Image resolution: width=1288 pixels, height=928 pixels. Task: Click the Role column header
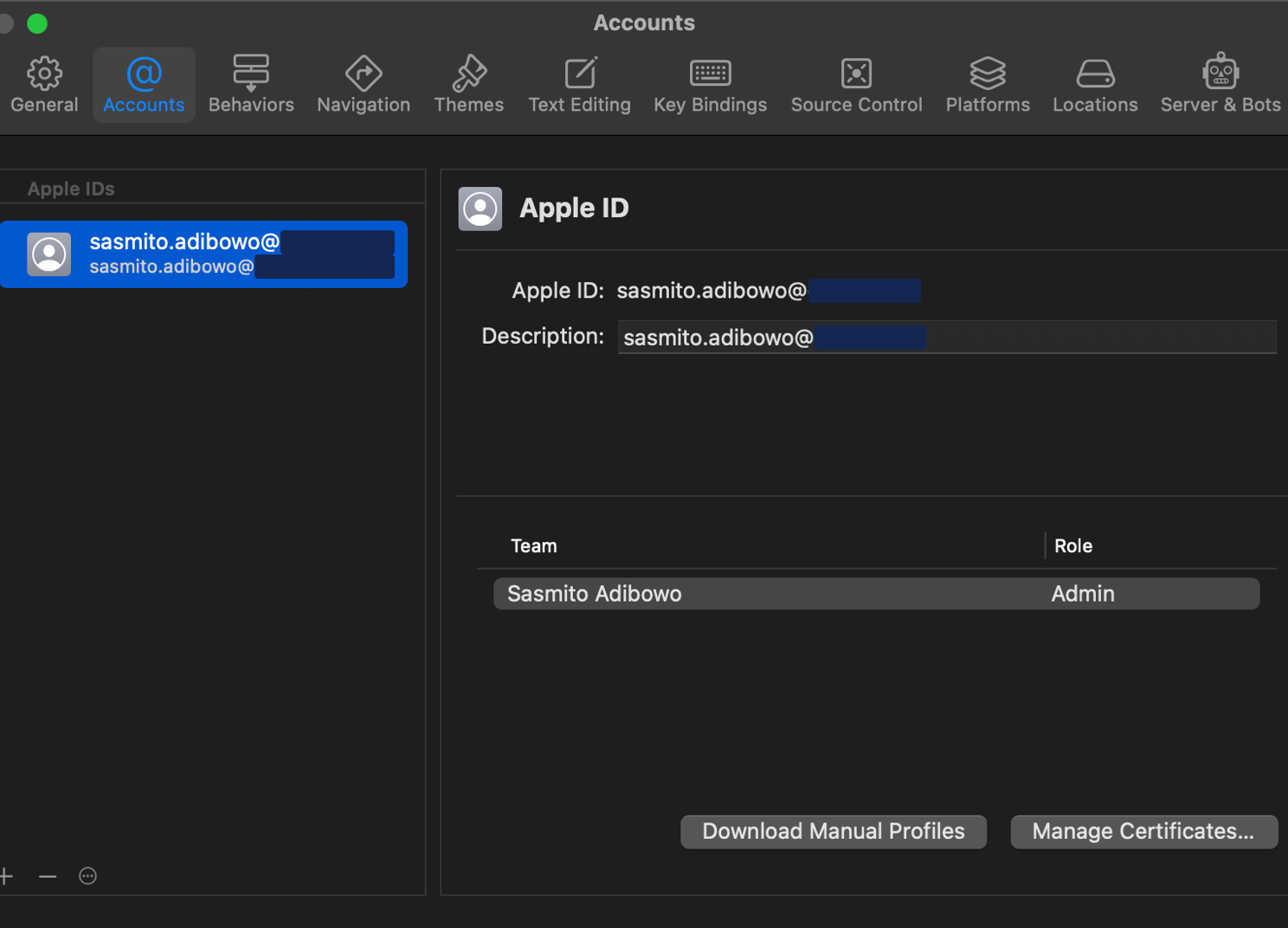(x=1073, y=546)
